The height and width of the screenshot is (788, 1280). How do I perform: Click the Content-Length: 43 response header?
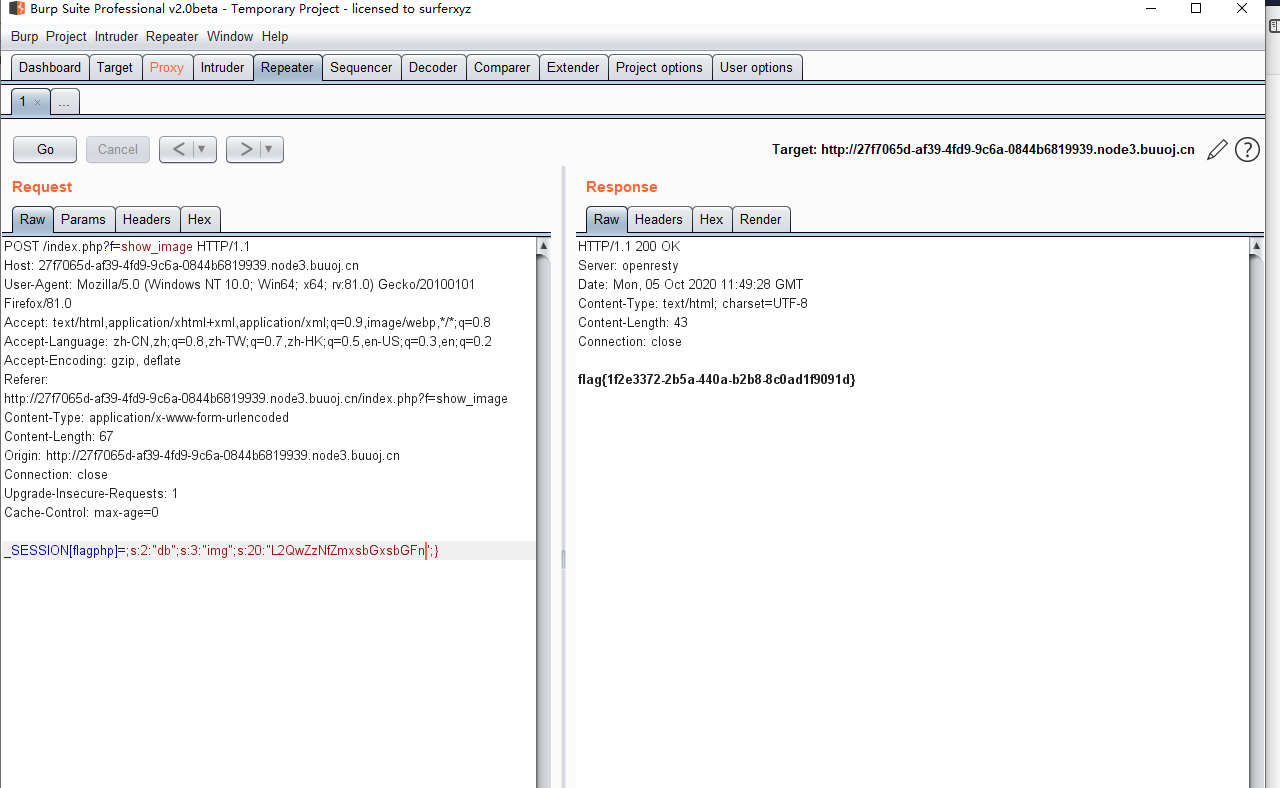(633, 322)
